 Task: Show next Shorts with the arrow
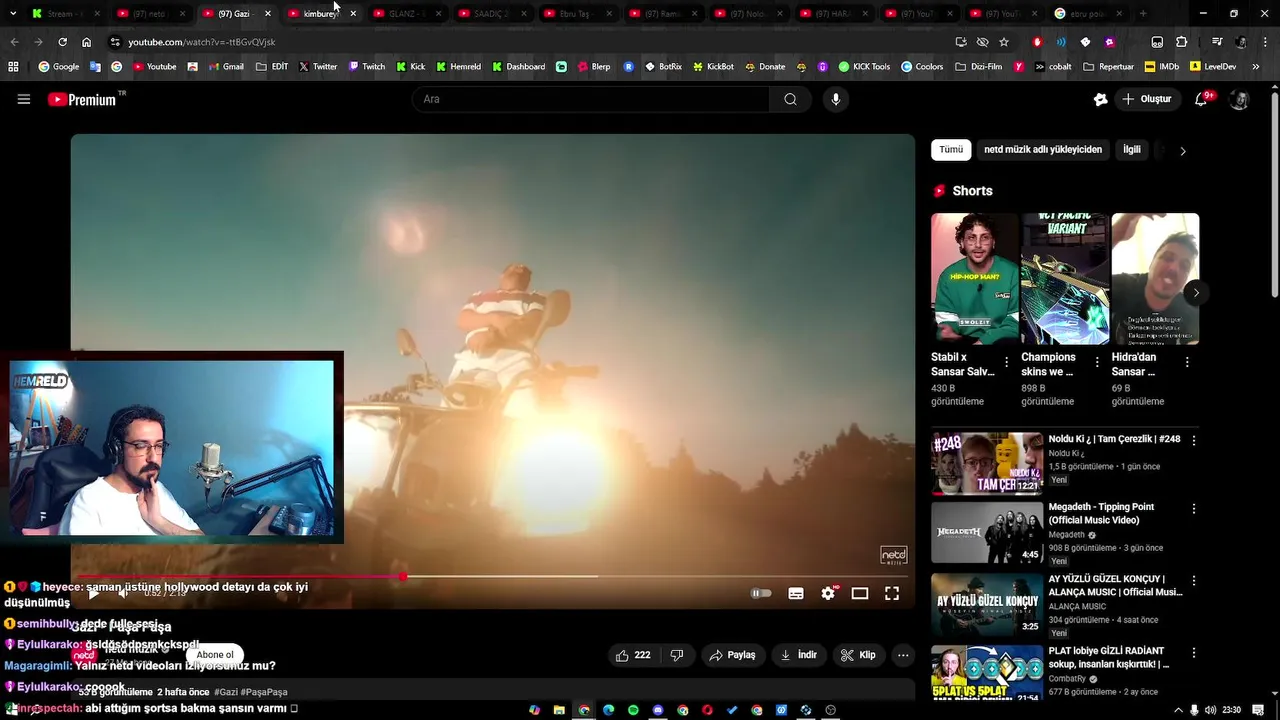(x=1196, y=293)
